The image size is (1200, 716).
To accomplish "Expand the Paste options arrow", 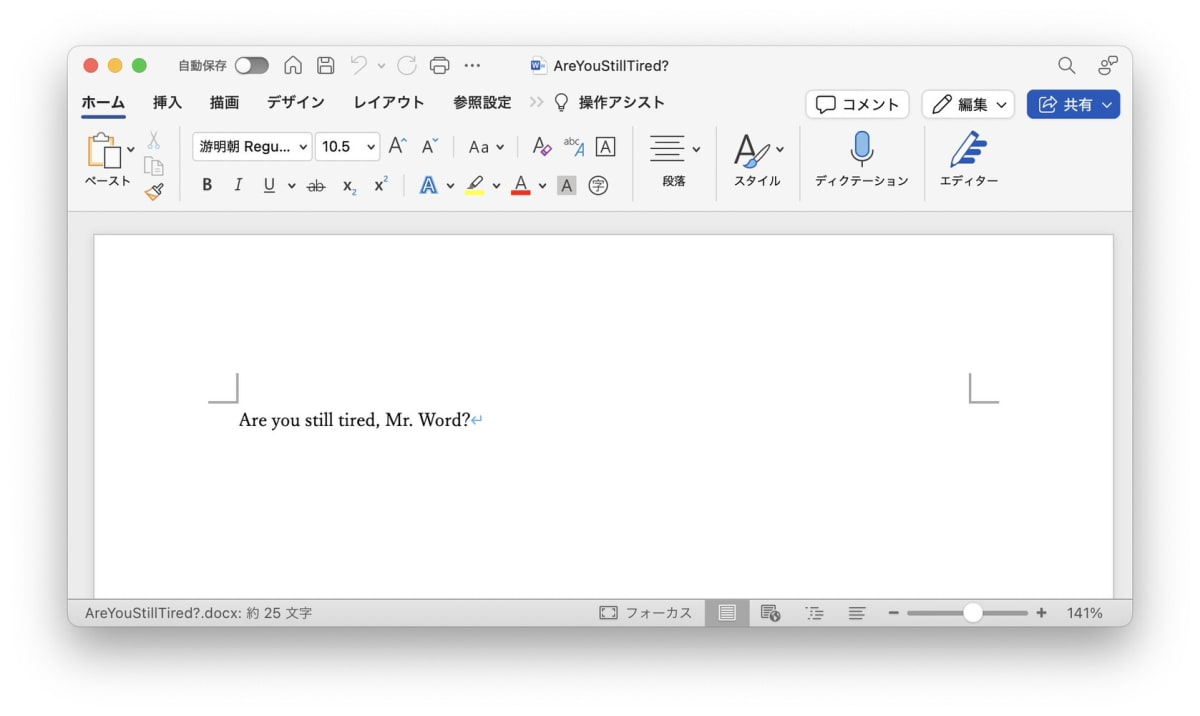I will (131, 150).
